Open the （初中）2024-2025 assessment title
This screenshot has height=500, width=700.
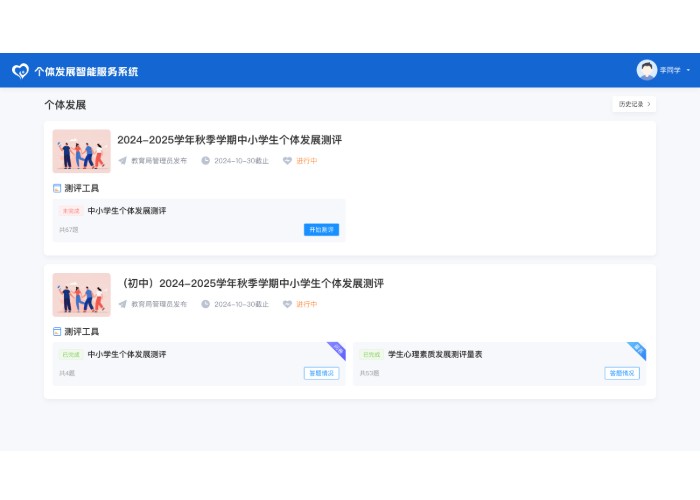250,284
